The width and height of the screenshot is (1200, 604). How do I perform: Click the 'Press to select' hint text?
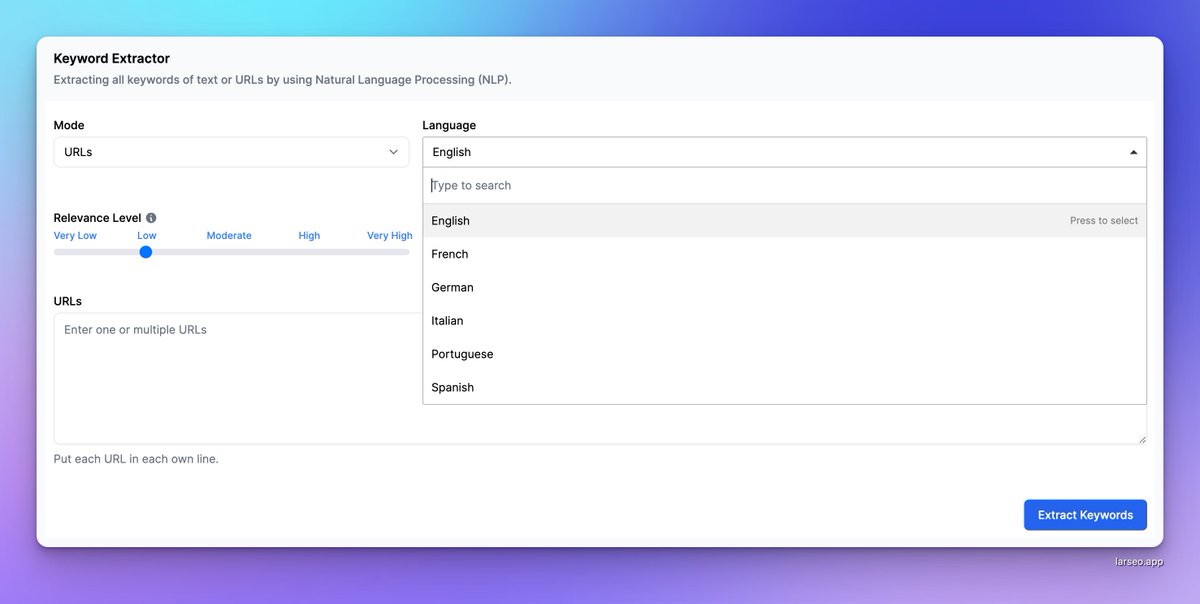pyautogui.click(x=1104, y=221)
